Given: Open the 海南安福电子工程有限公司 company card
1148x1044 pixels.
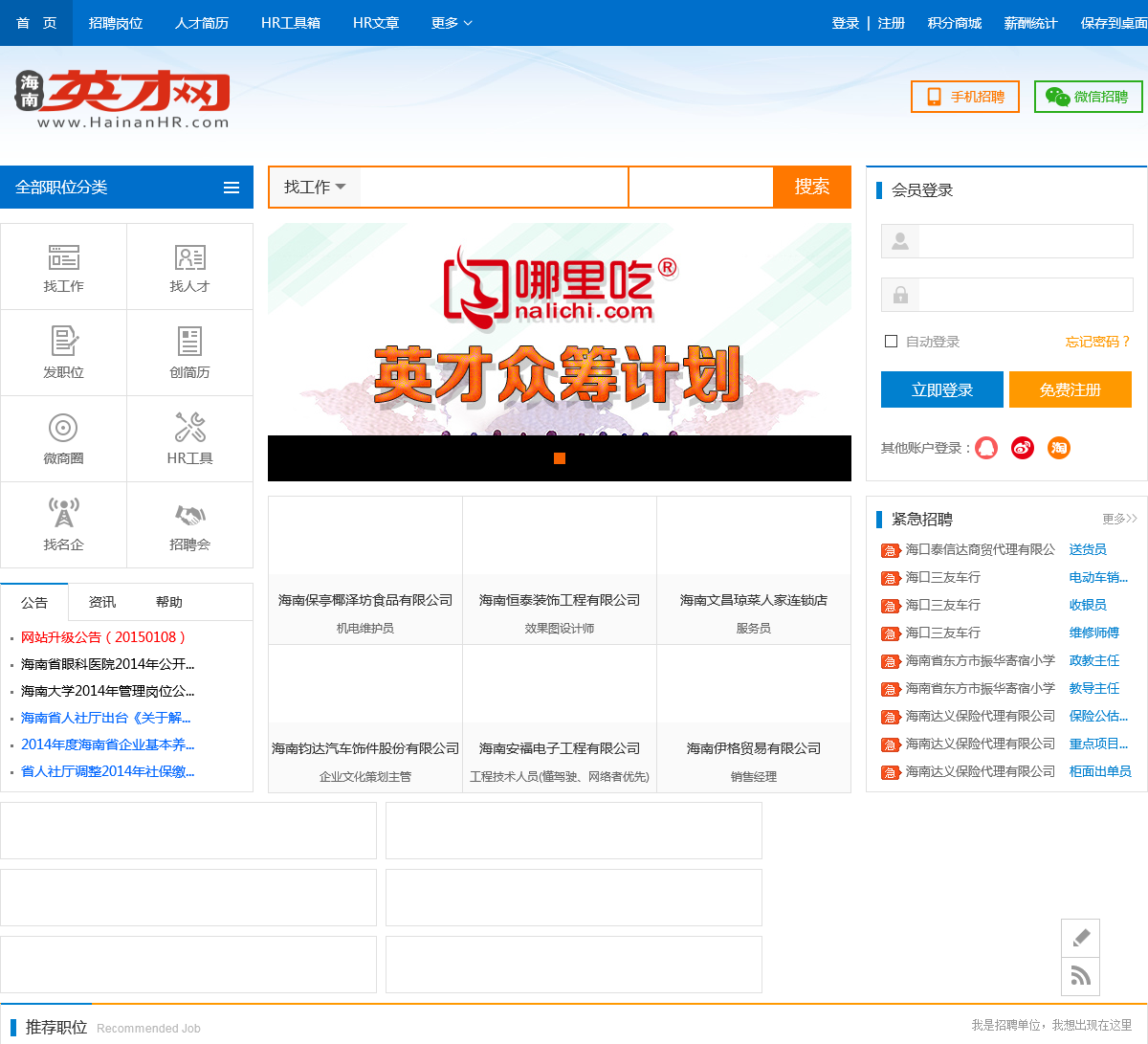Looking at the screenshot, I should point(560,719).
